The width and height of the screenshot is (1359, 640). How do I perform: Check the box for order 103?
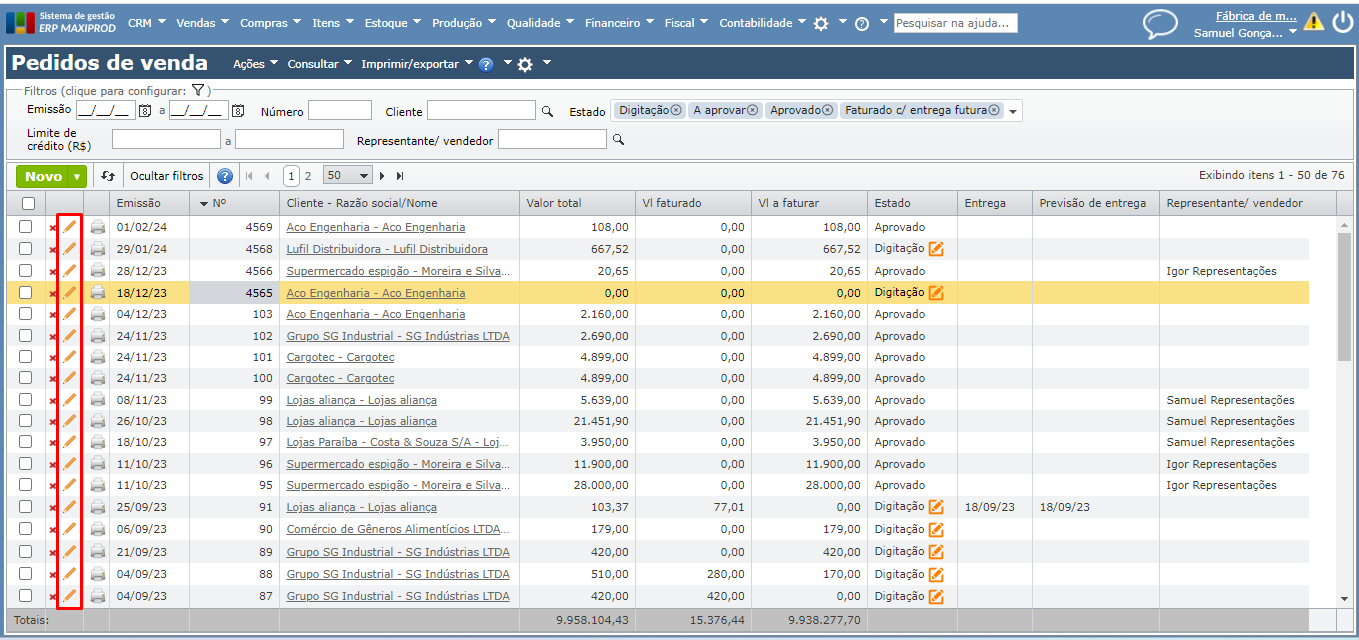[26, 314]
